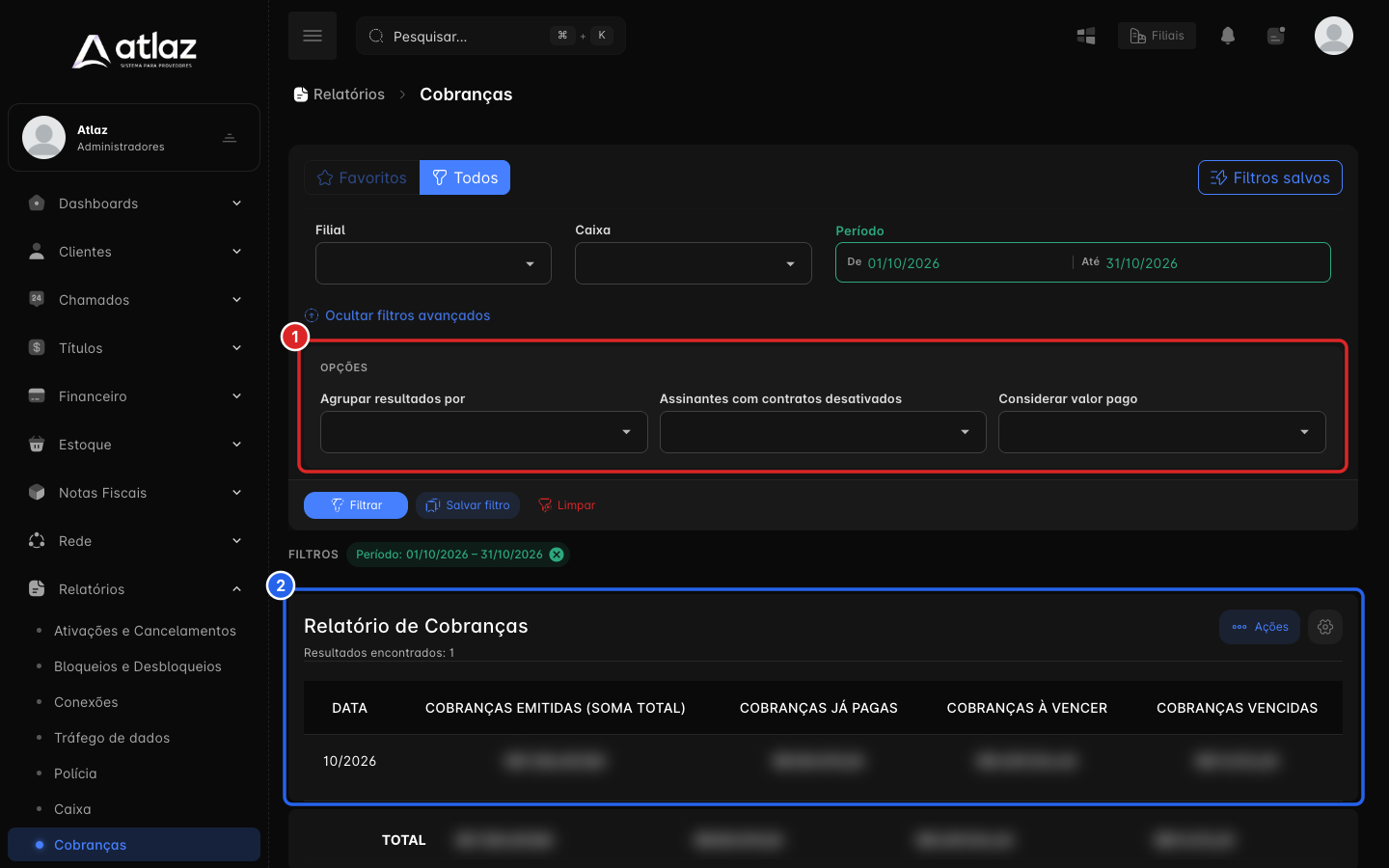The width and height of the screenshot is (1389, 868).
Task: Open the notifications bell
Action: point(1228,36)
